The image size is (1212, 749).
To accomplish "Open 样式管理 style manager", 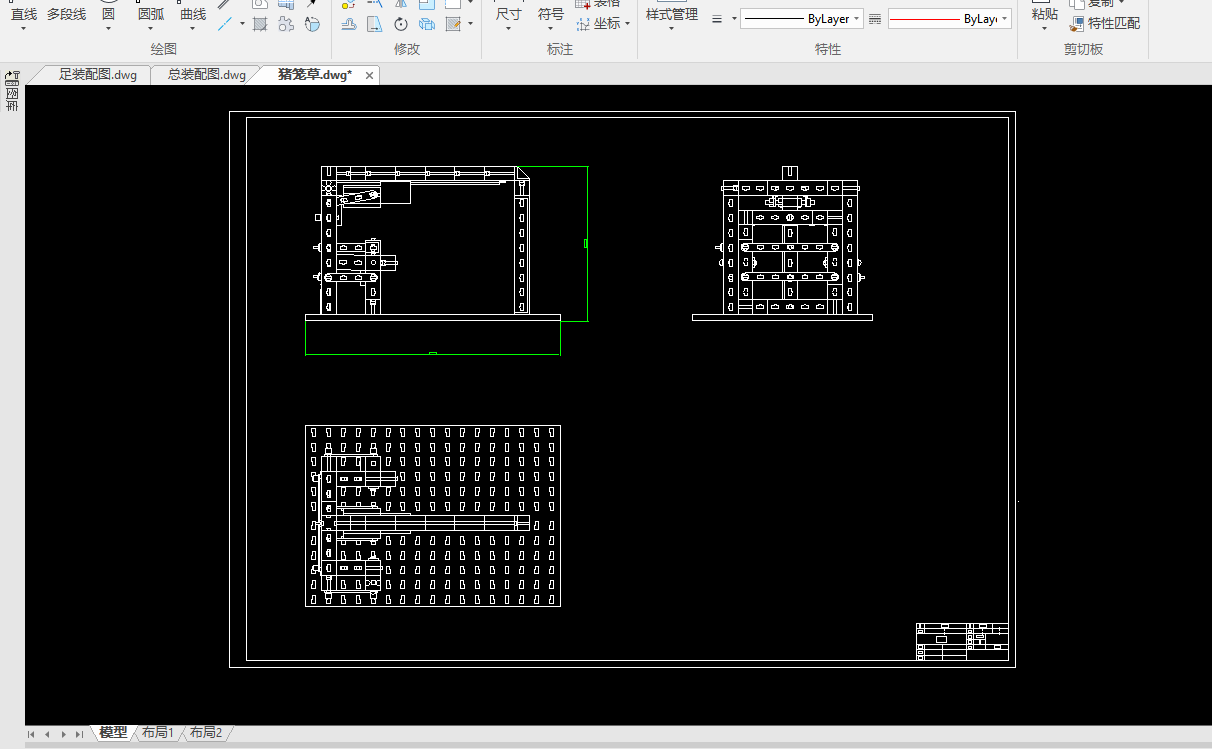I will [x=671, y=14].
